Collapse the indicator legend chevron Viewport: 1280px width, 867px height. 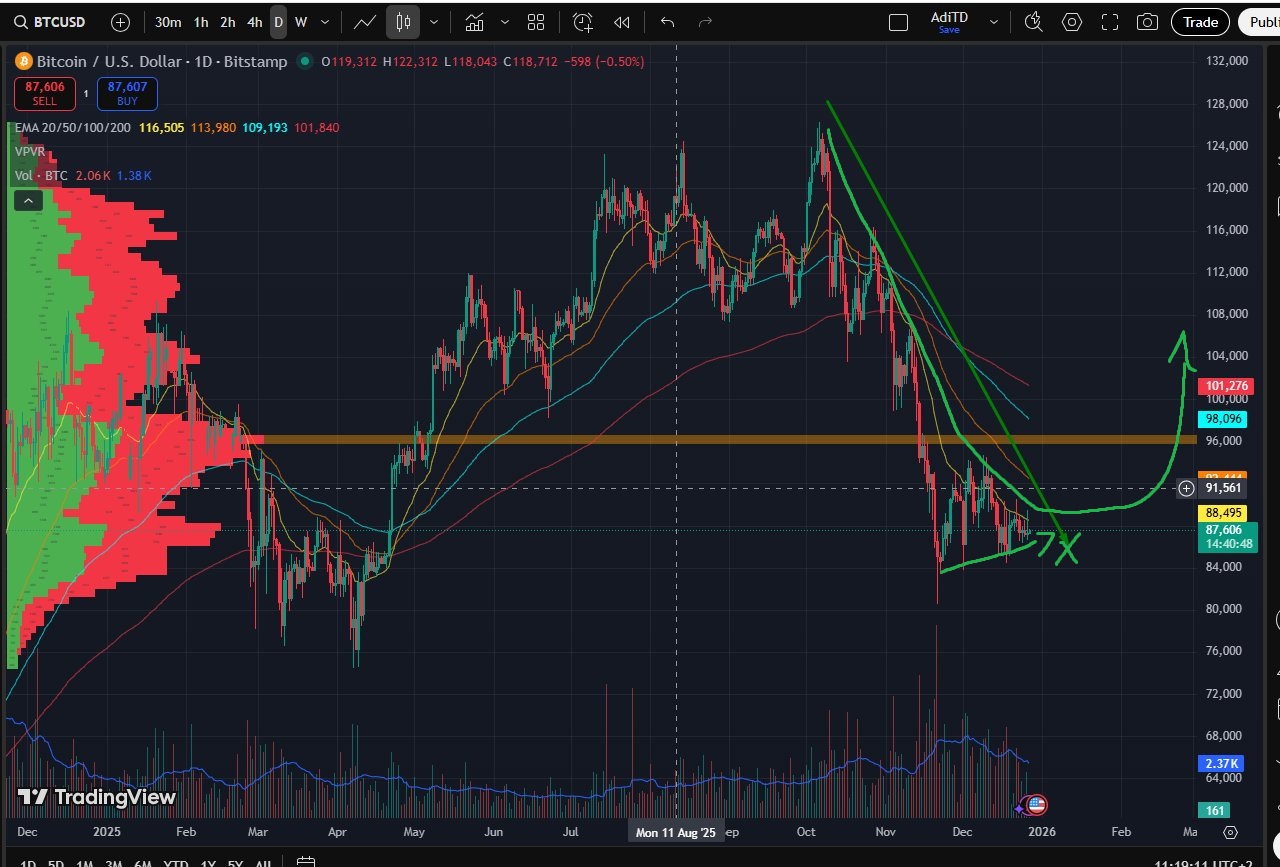tap(27, 201)
